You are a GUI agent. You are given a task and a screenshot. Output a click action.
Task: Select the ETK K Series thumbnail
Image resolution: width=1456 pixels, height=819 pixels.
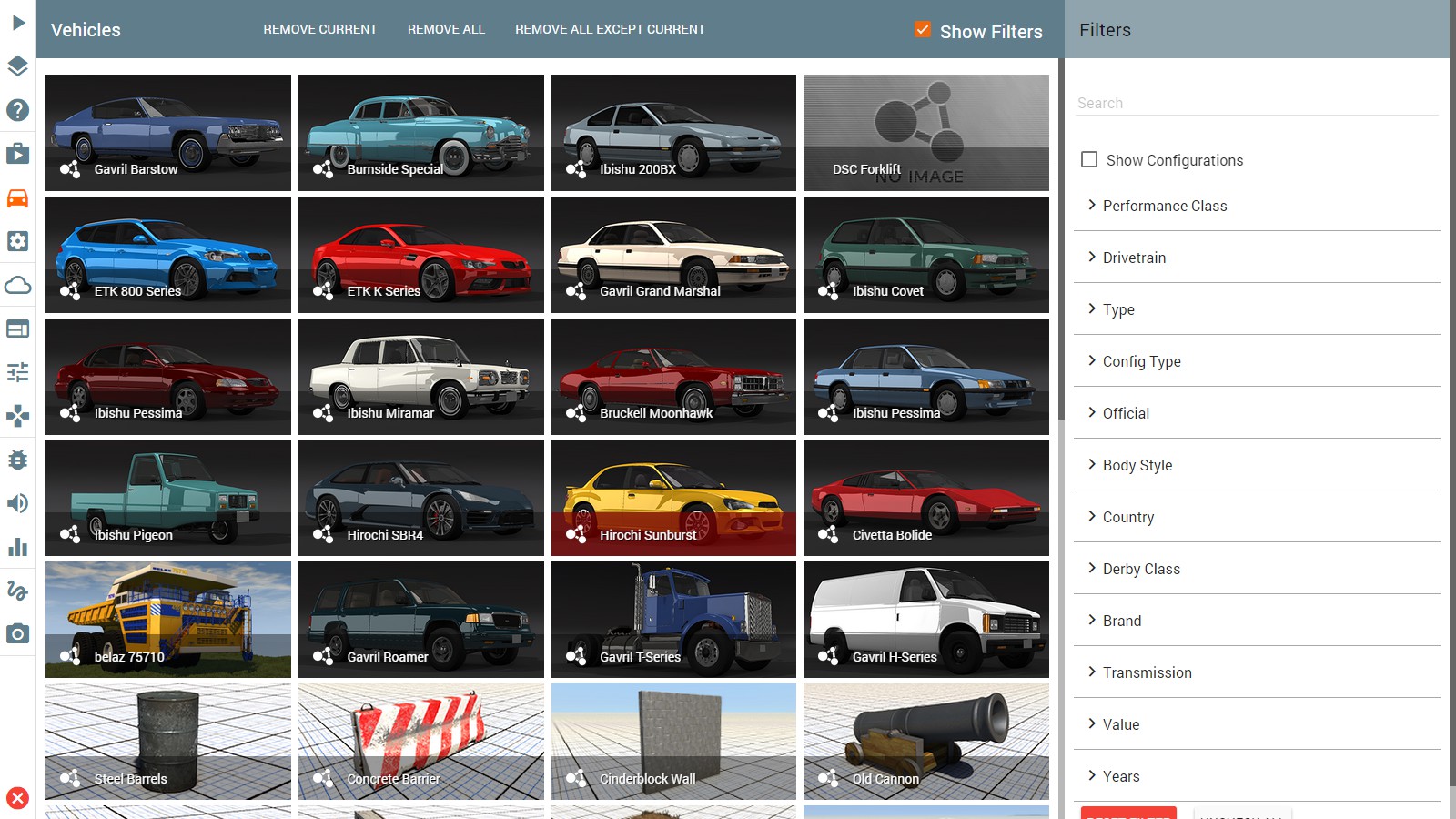[x=421, y=255]
